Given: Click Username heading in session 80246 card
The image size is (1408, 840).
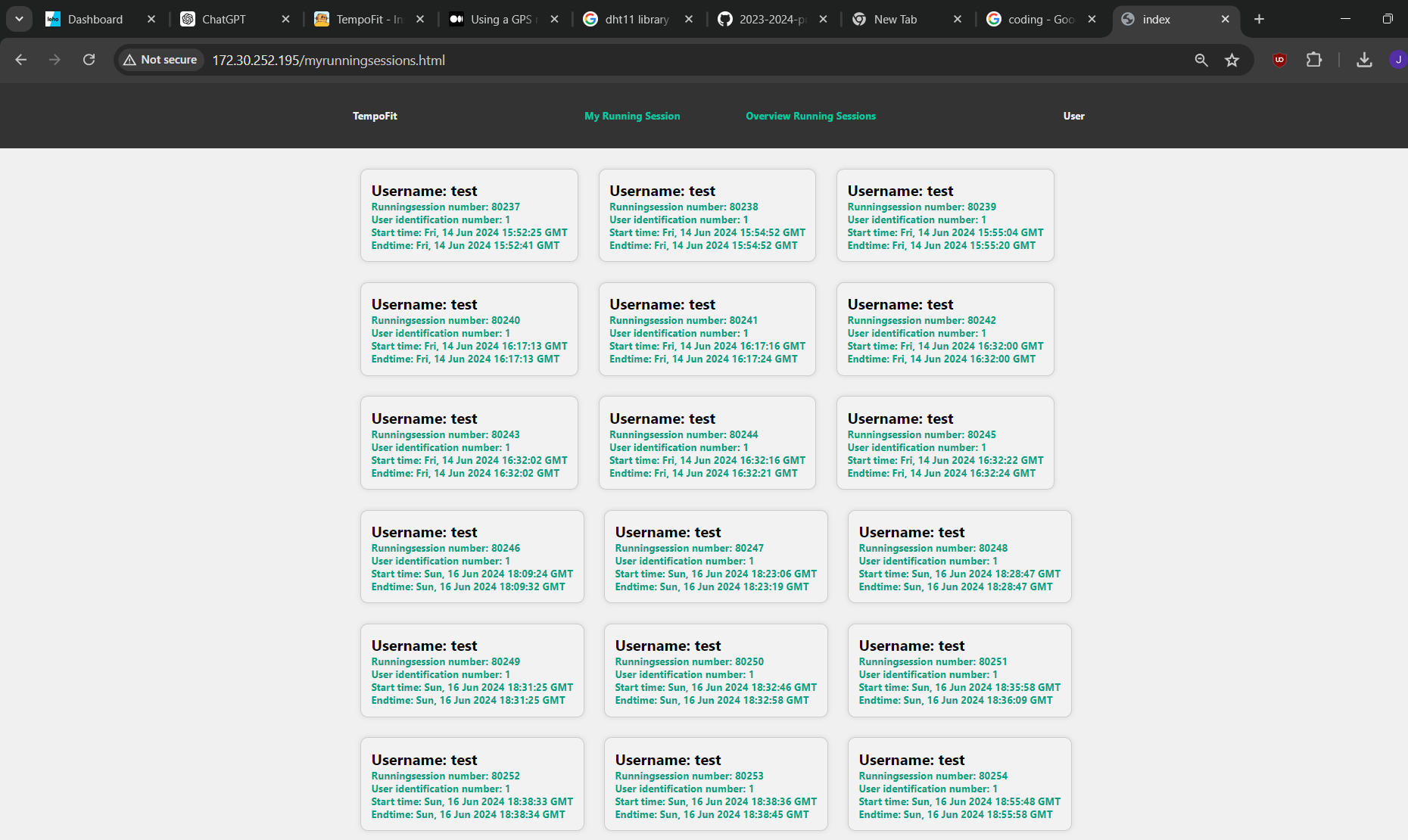Looking at the screenshot, I should (x=424, y=532).
